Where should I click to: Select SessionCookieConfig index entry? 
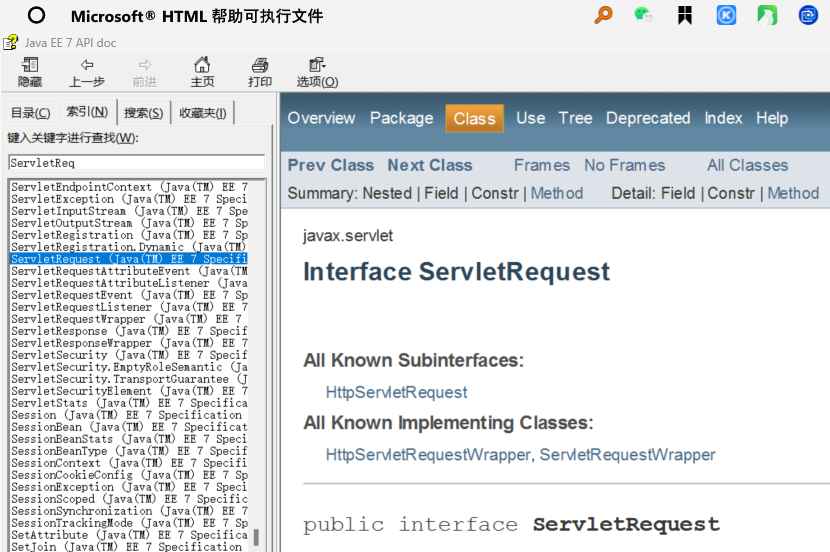[x=129, y=475]
